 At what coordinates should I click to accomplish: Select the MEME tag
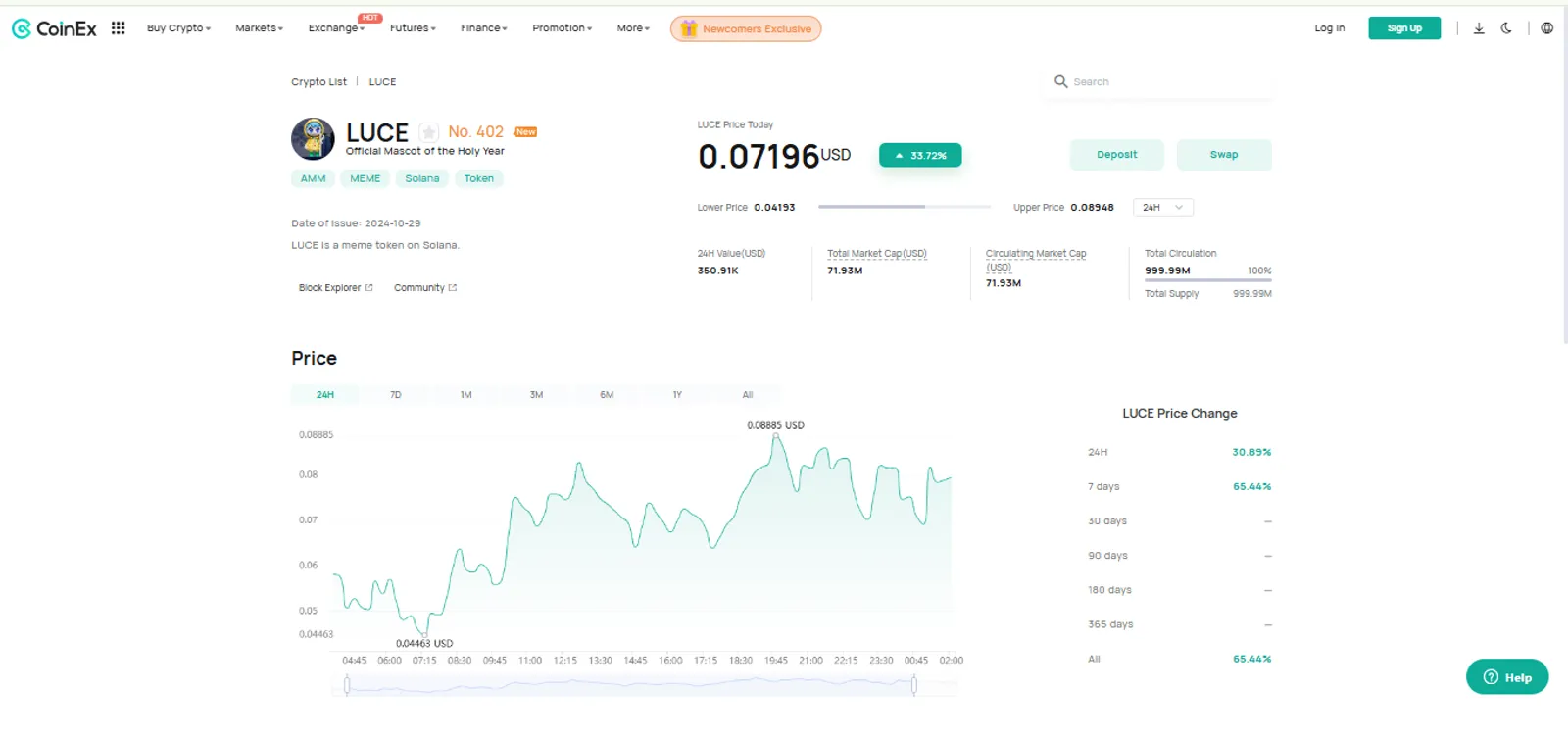[x=366, y=178]
